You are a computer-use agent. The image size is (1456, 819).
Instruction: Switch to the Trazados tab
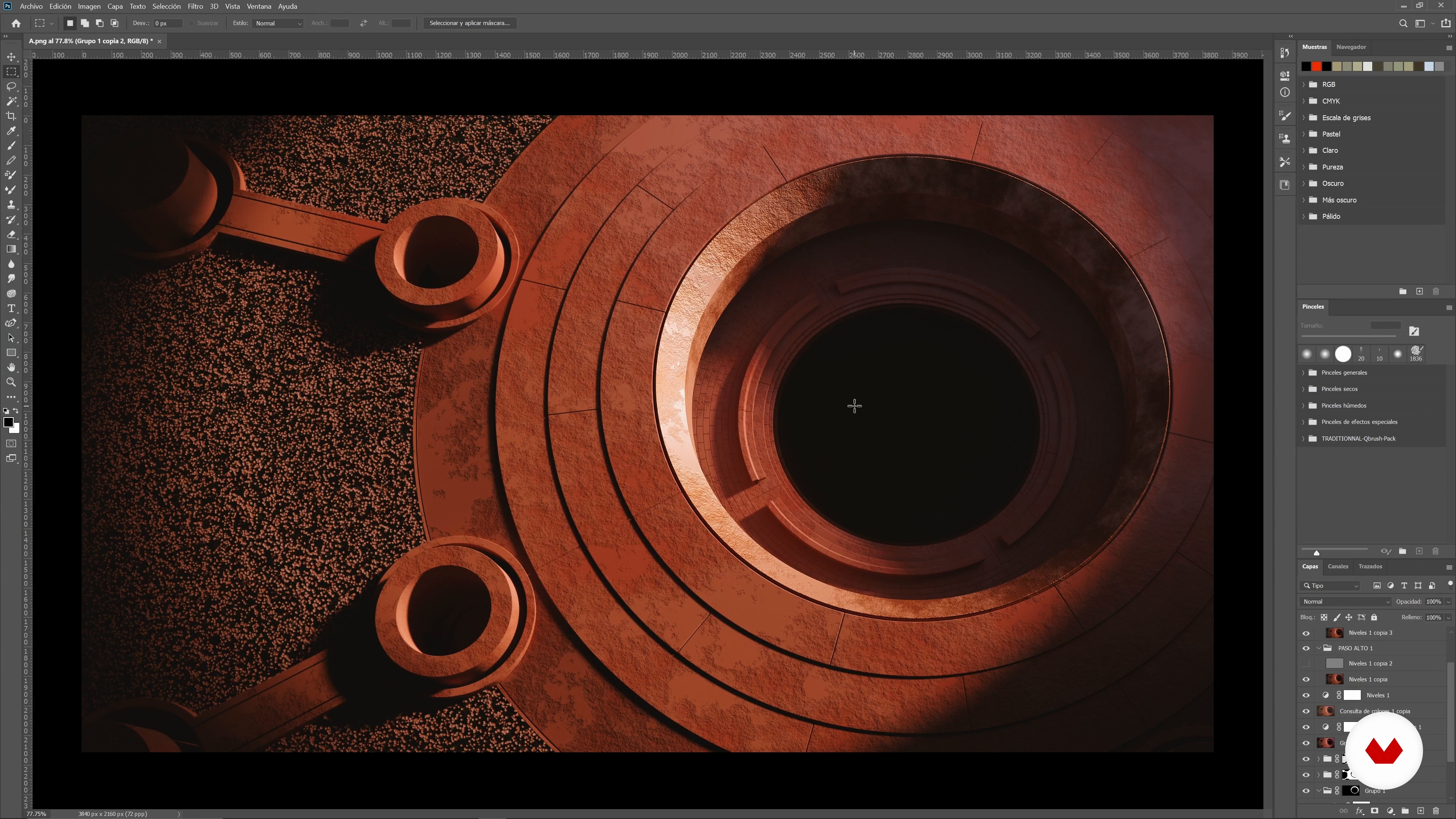pos(1370,566)
